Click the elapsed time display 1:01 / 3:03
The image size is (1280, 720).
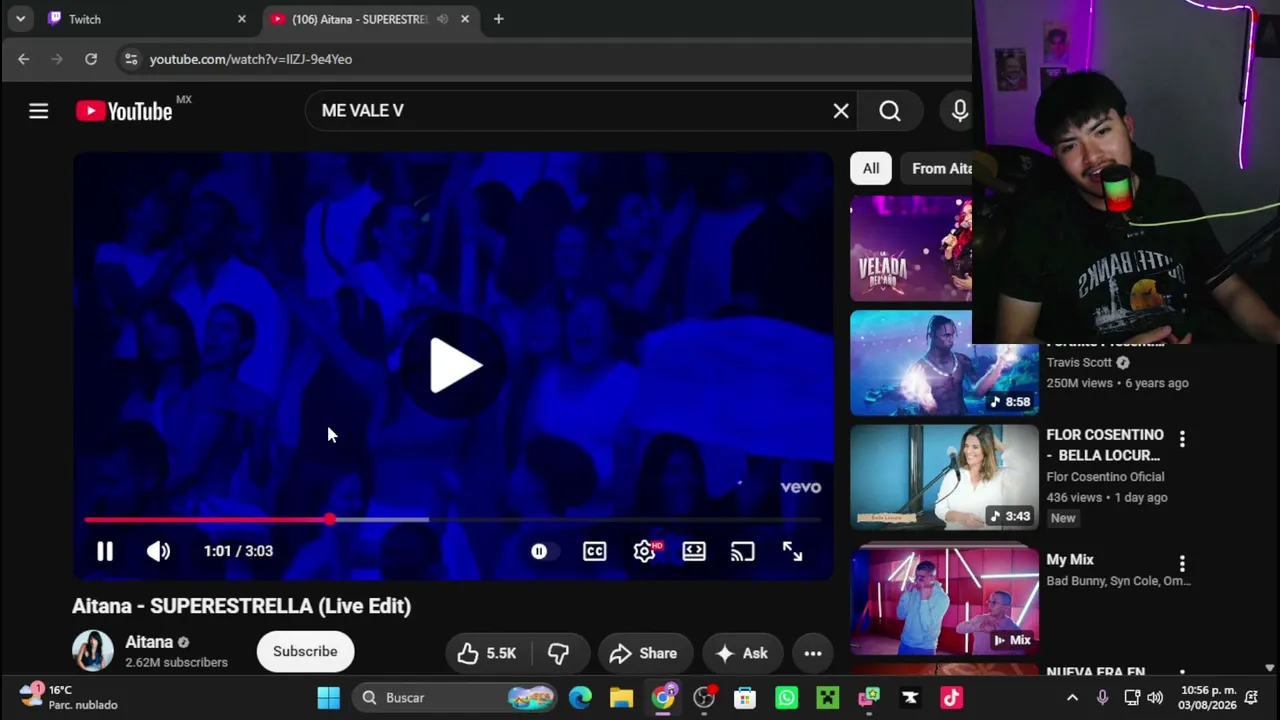238,551
